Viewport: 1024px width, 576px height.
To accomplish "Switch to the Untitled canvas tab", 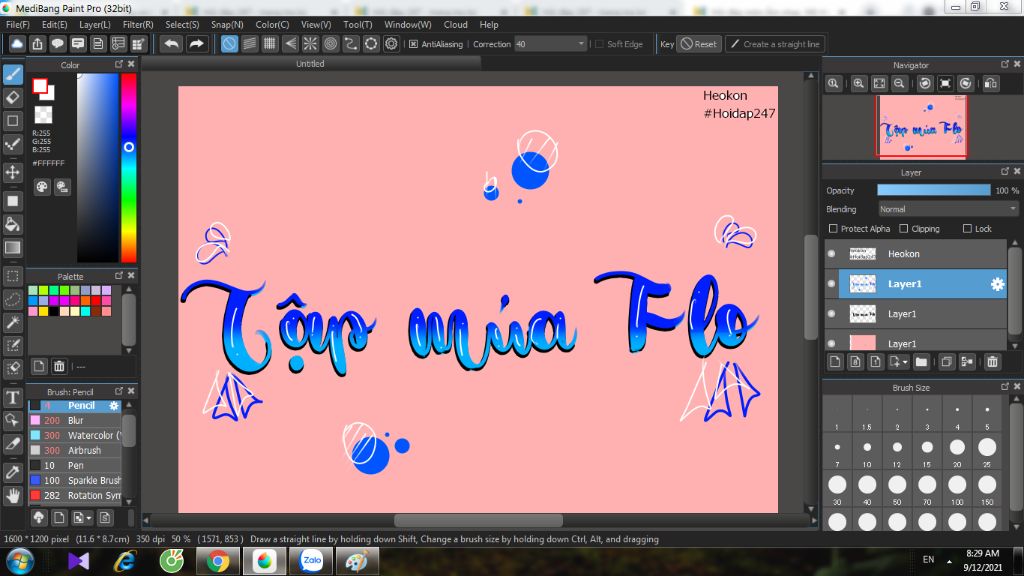I will pyautogui.click(x=310, y=63).
